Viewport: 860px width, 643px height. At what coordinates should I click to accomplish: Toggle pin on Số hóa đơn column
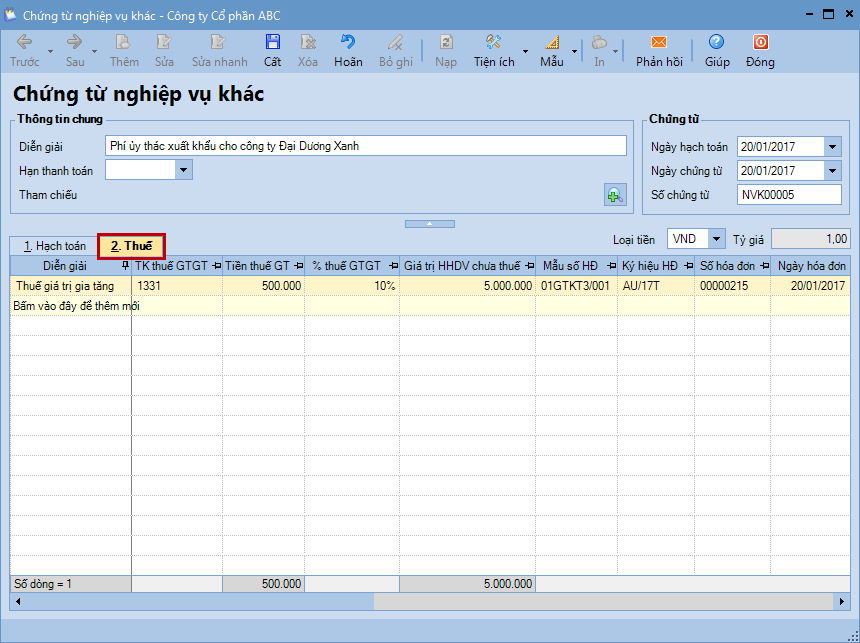(763, 266)
